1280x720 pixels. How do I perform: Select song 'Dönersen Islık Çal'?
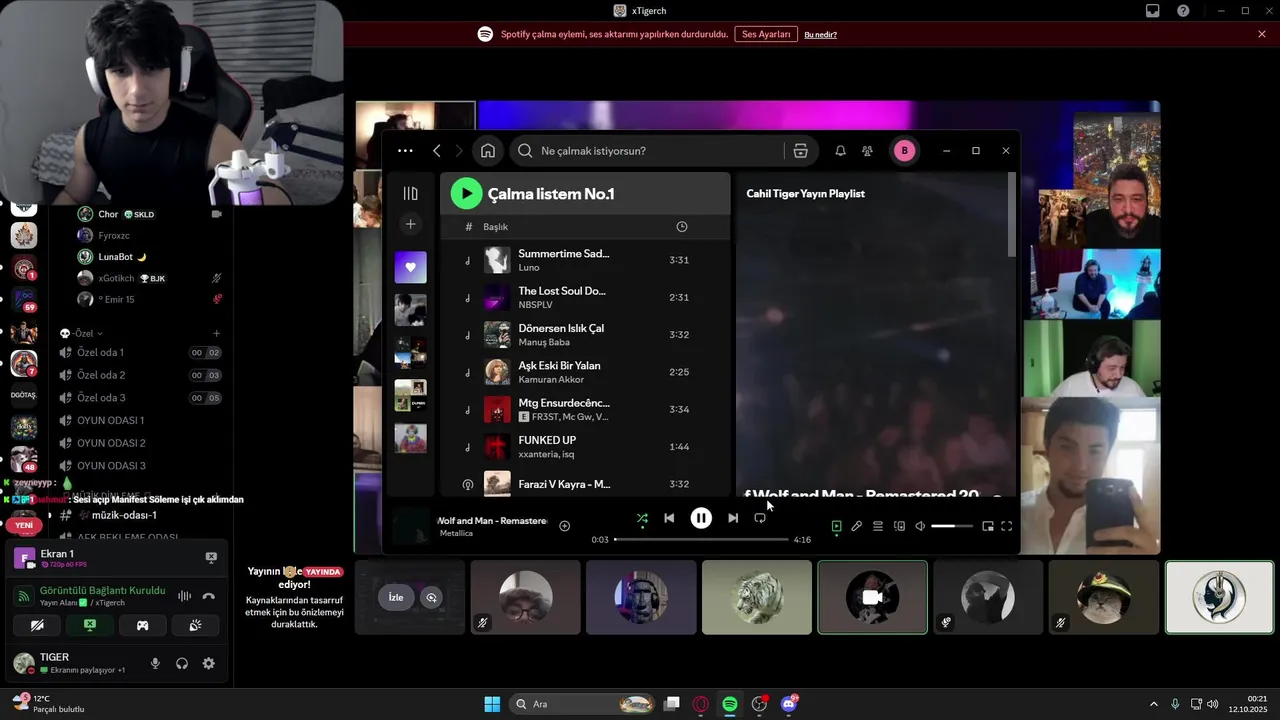point(585,334)
